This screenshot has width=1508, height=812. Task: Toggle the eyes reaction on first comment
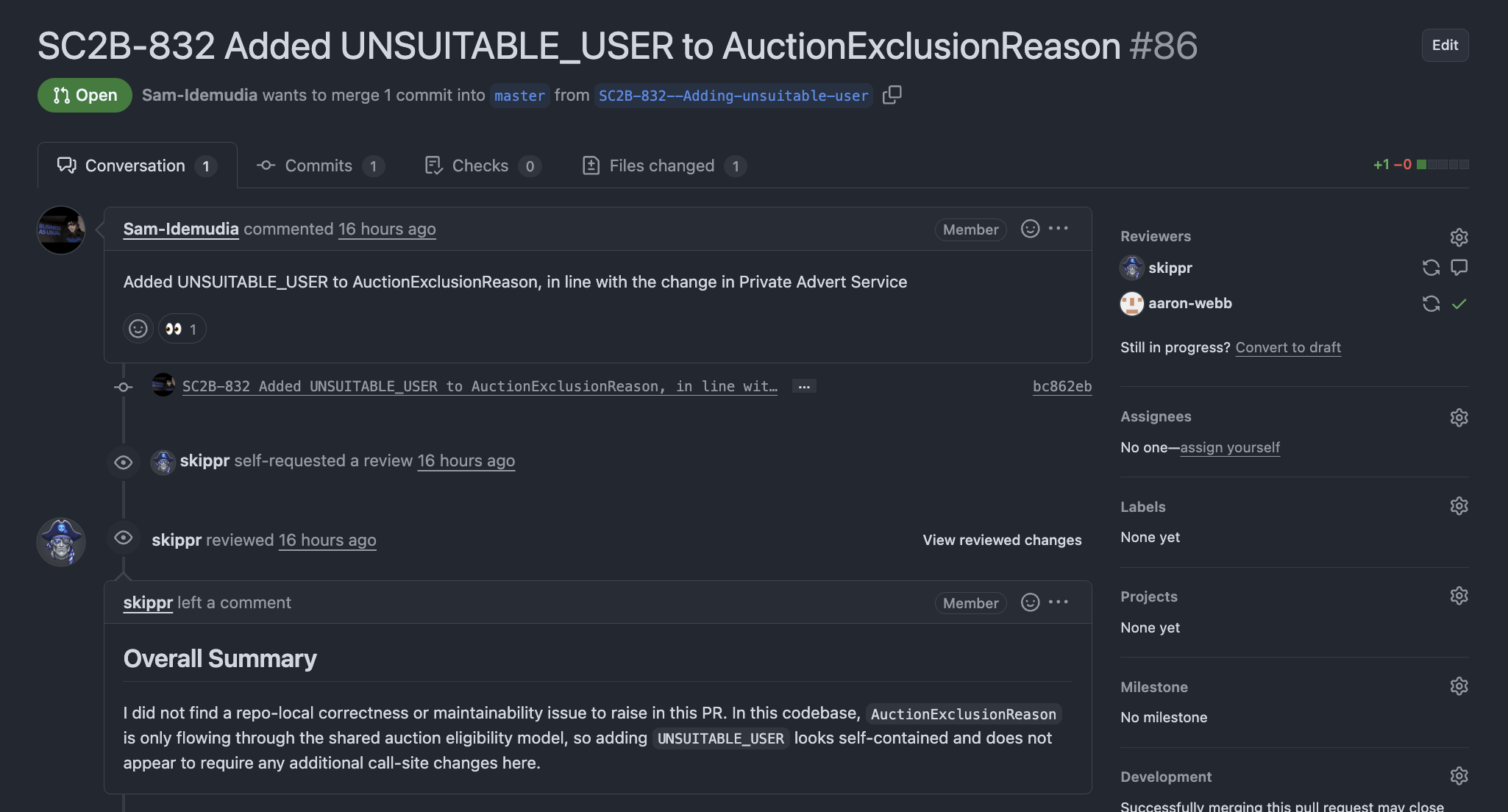point(182,329)
